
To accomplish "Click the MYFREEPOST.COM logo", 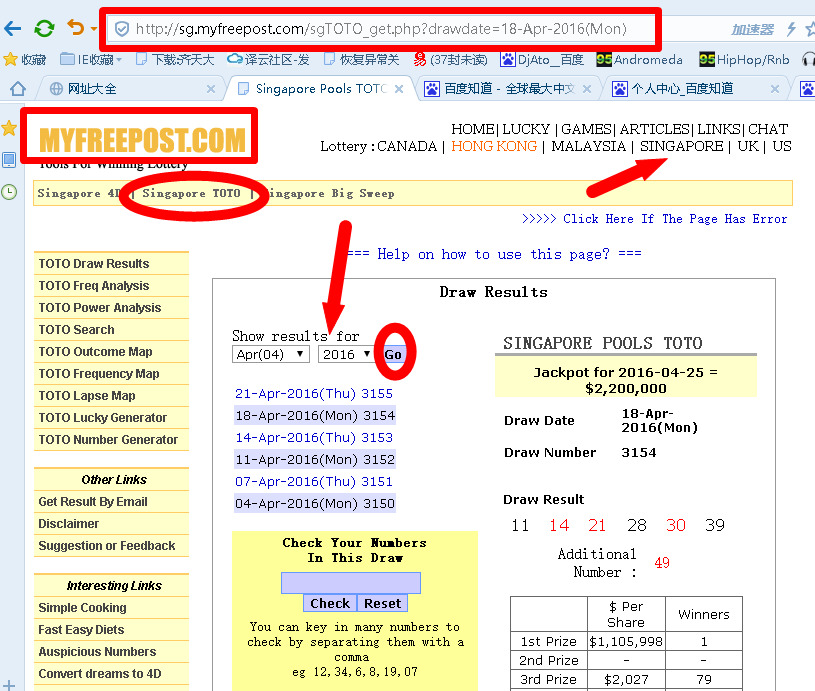I will 142,139.
